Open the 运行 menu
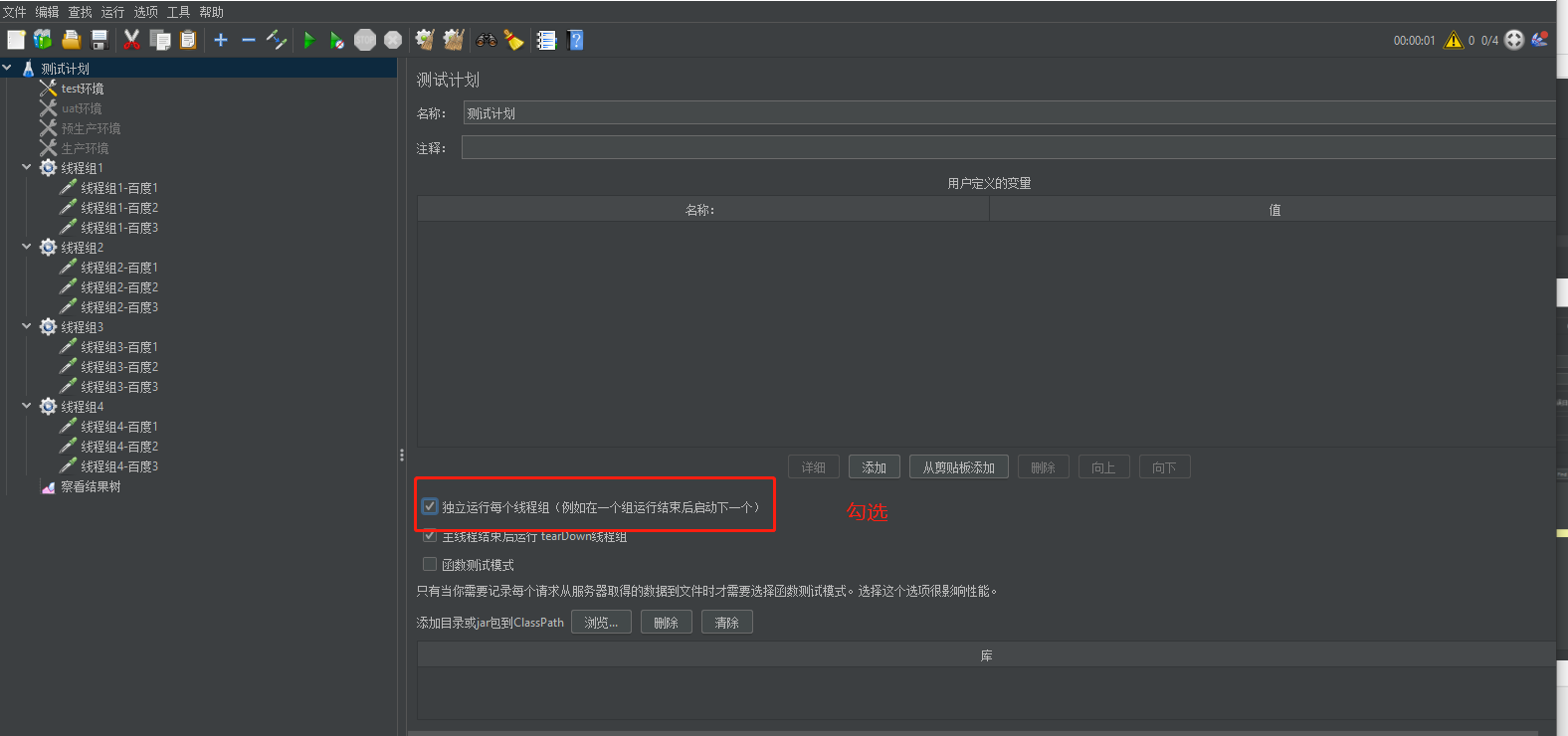Image resolution: width=1568 pixels, height=736 pixels. [112, 12]
